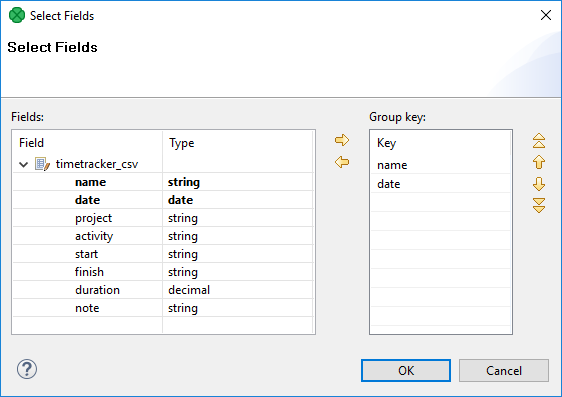Collapse the timetracker_csv tree node
This screenshot has height=397, width=562.
pyautogui.click(x=24, y=164)
